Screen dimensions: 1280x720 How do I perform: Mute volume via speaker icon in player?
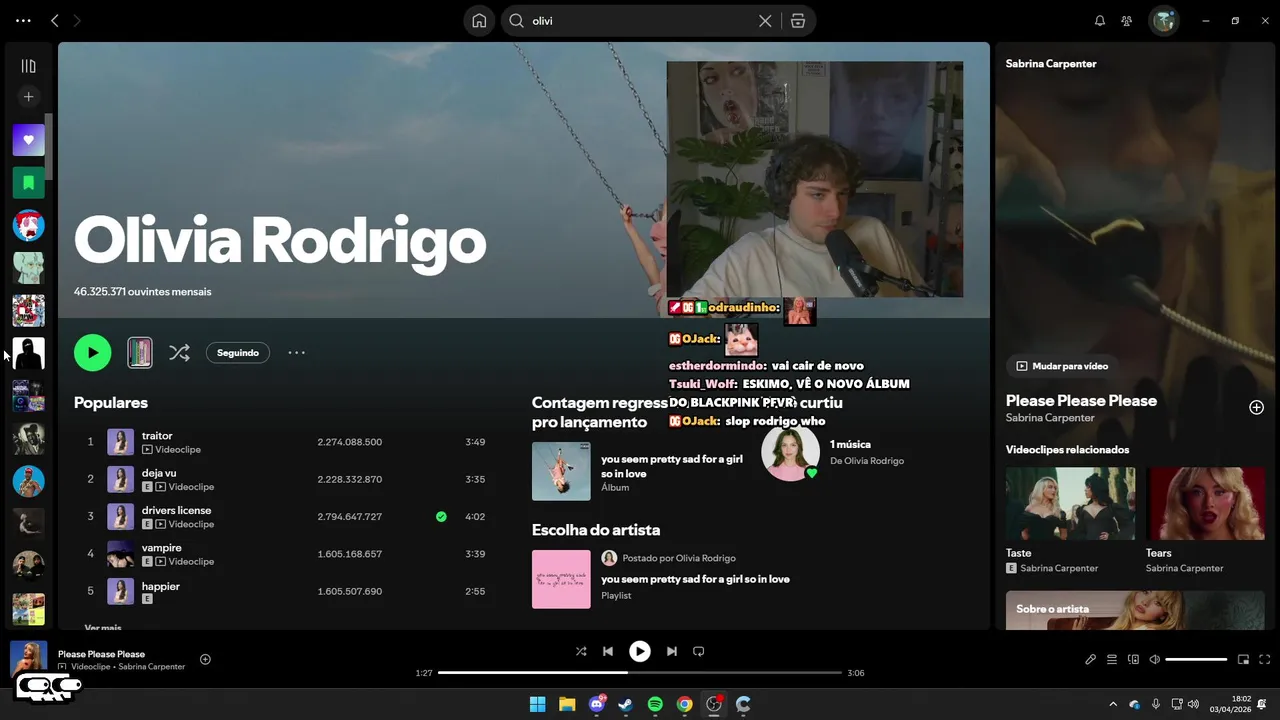(1155, 660)
